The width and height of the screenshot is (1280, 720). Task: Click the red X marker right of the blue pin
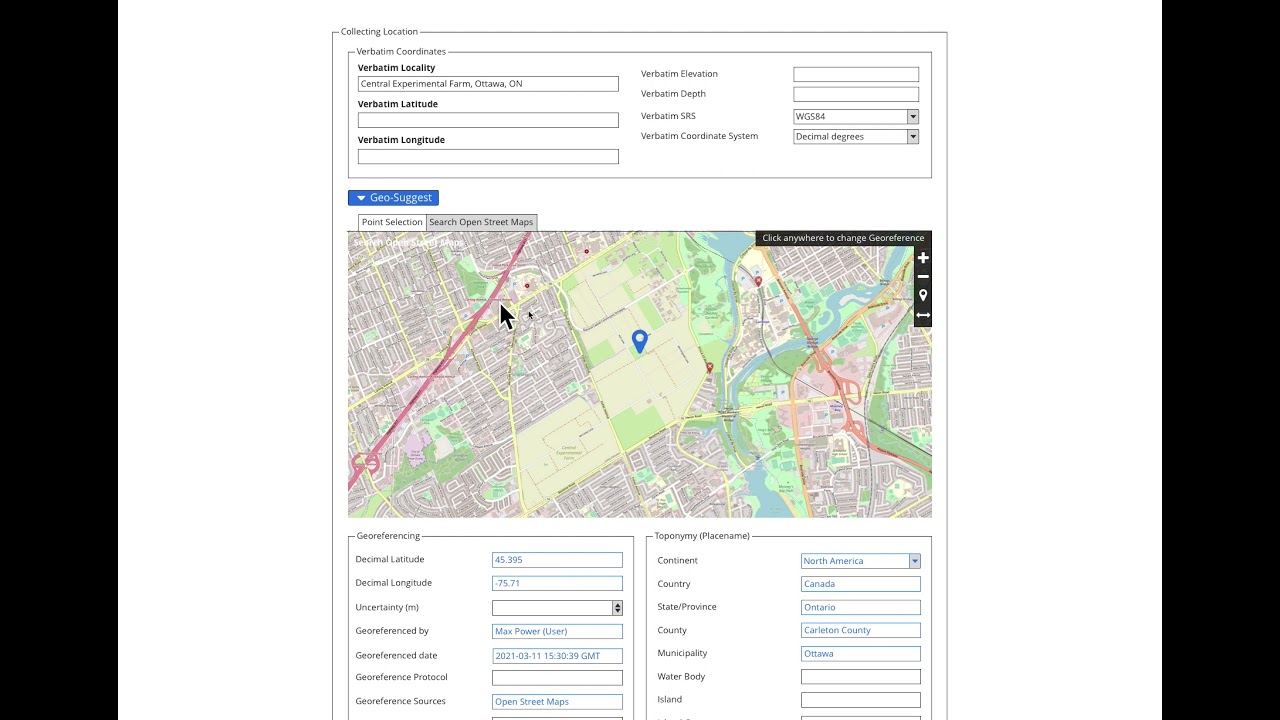[x=710, y=368]
